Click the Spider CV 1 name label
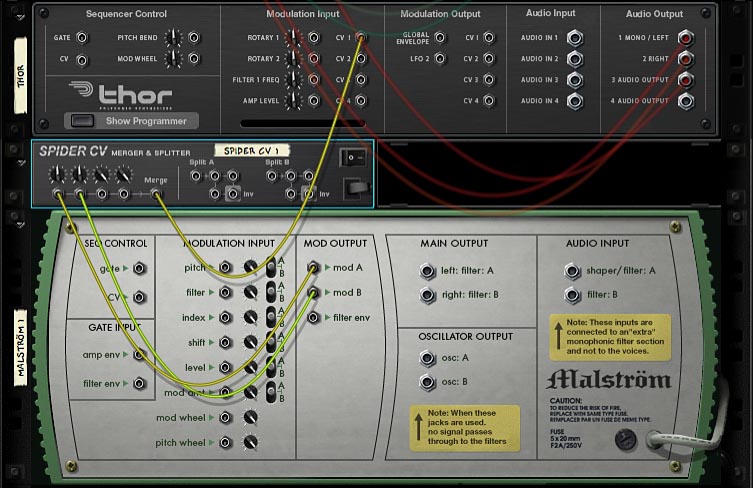 pyautogui.click(x=252, y=150)
